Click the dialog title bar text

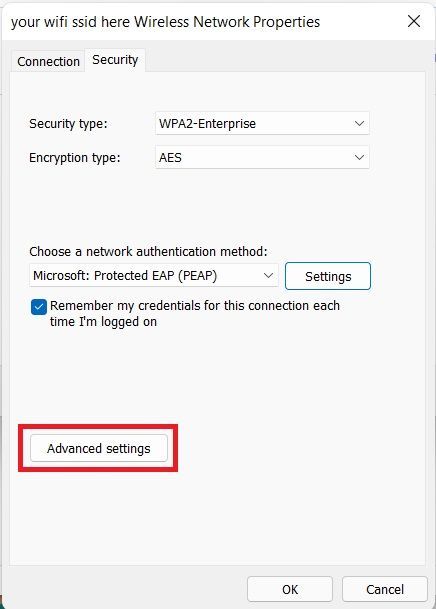point(165,22)
